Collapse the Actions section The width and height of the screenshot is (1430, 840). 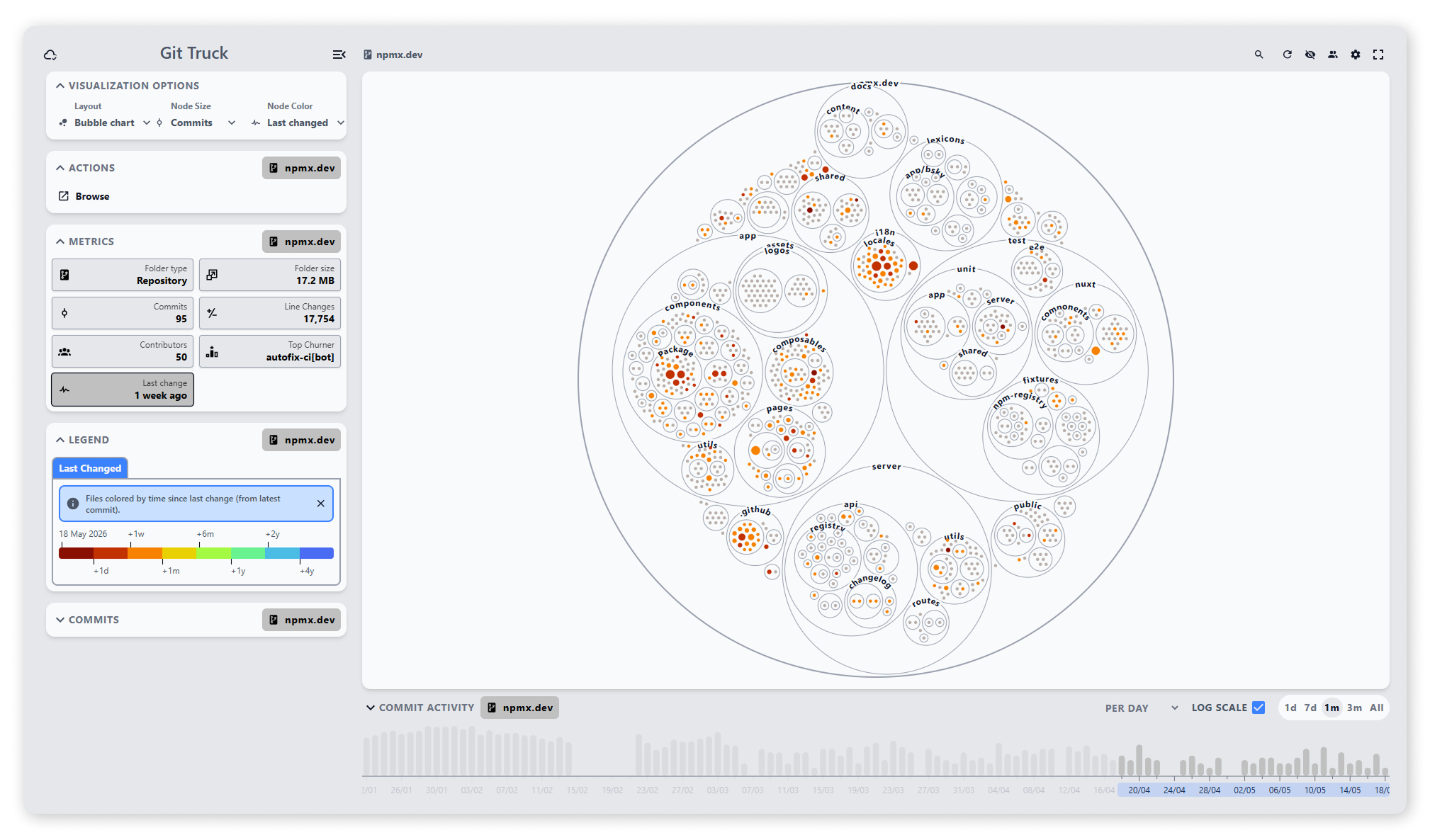pos(60,168)
